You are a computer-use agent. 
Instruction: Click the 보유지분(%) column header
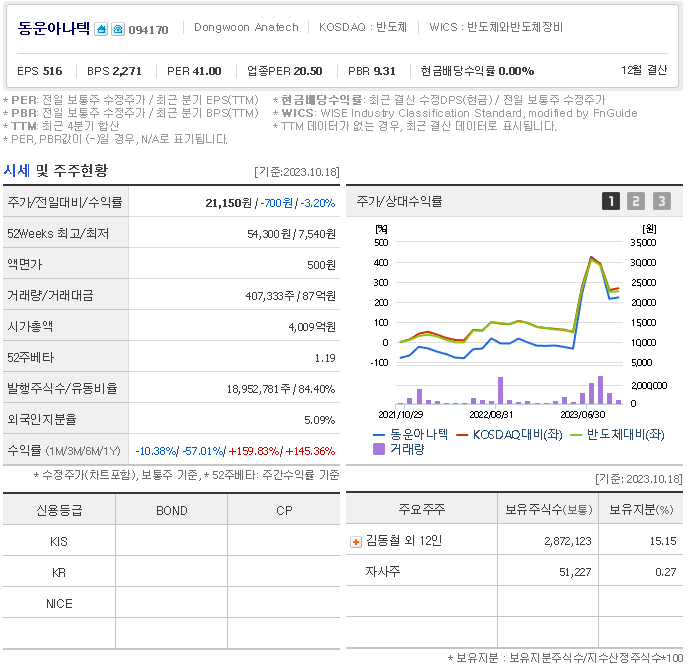tap(641, 509)
